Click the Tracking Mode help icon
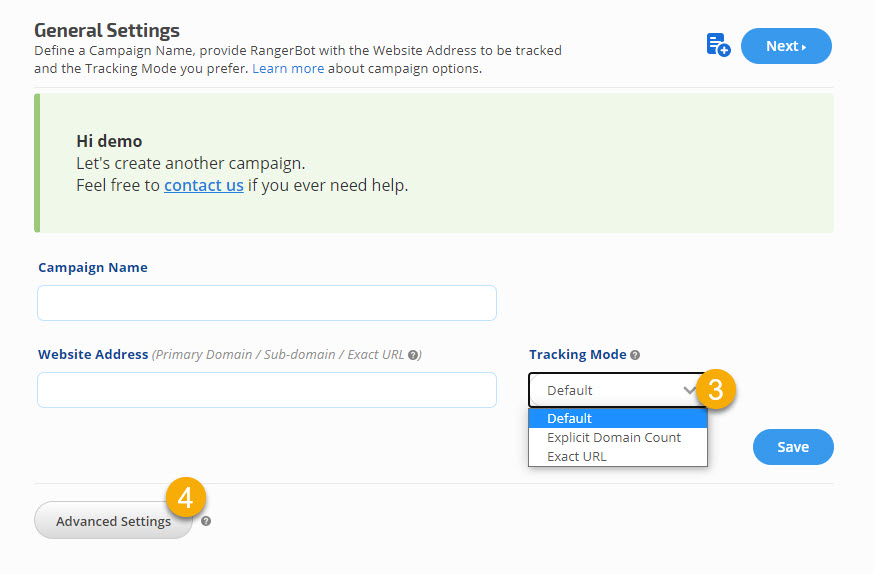 click(635, 355)
